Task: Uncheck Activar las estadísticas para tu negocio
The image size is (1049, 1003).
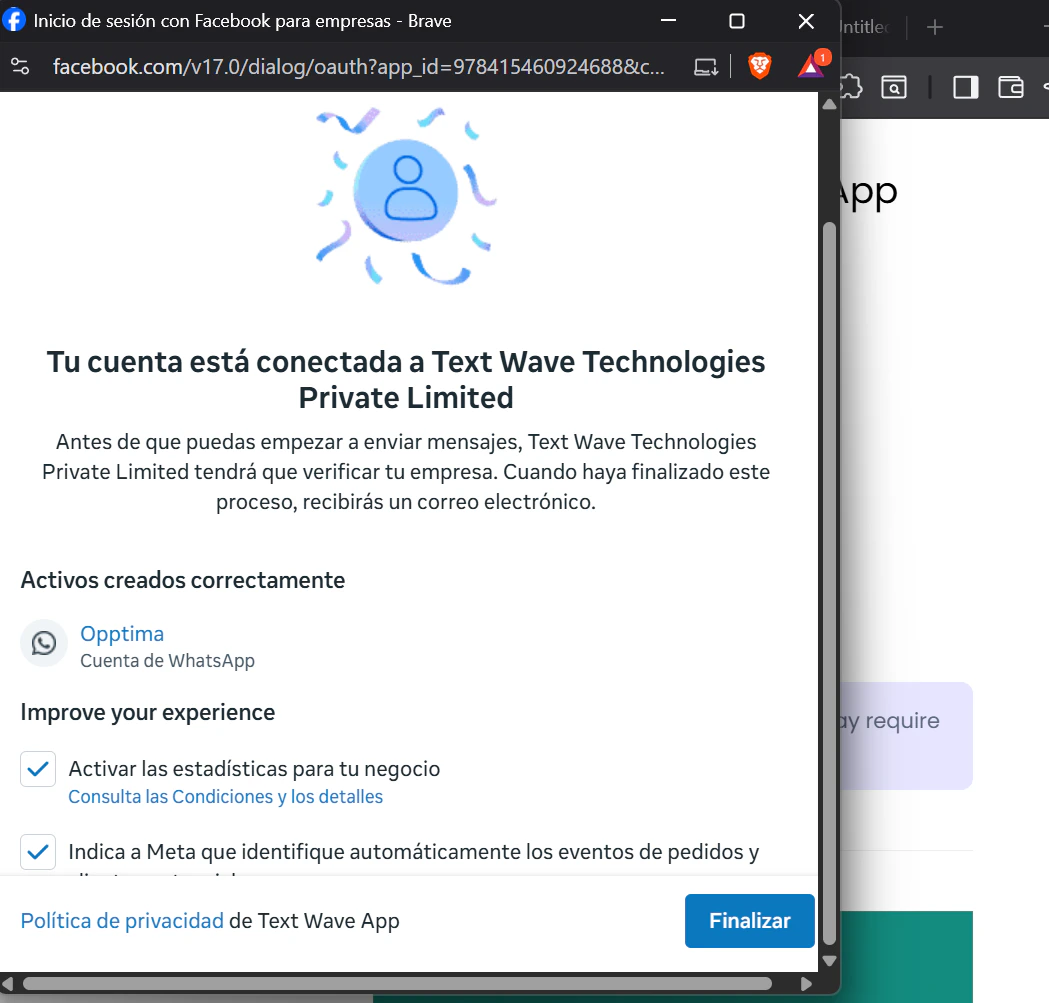Action: (x=38, y=769)
